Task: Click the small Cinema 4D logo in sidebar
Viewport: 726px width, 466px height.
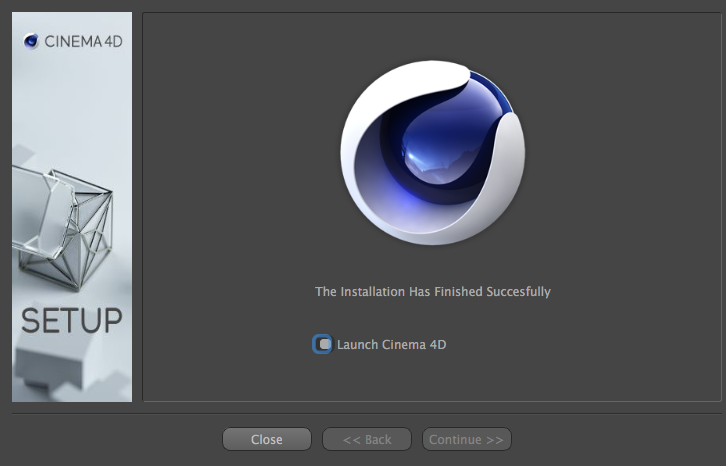Action: (31, 41)
